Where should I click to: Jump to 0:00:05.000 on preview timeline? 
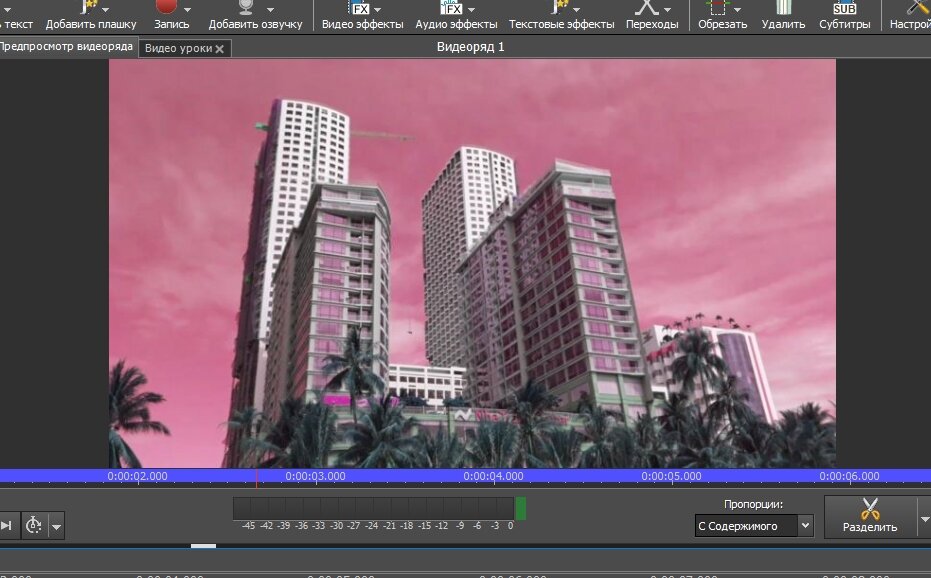[671, 476]
